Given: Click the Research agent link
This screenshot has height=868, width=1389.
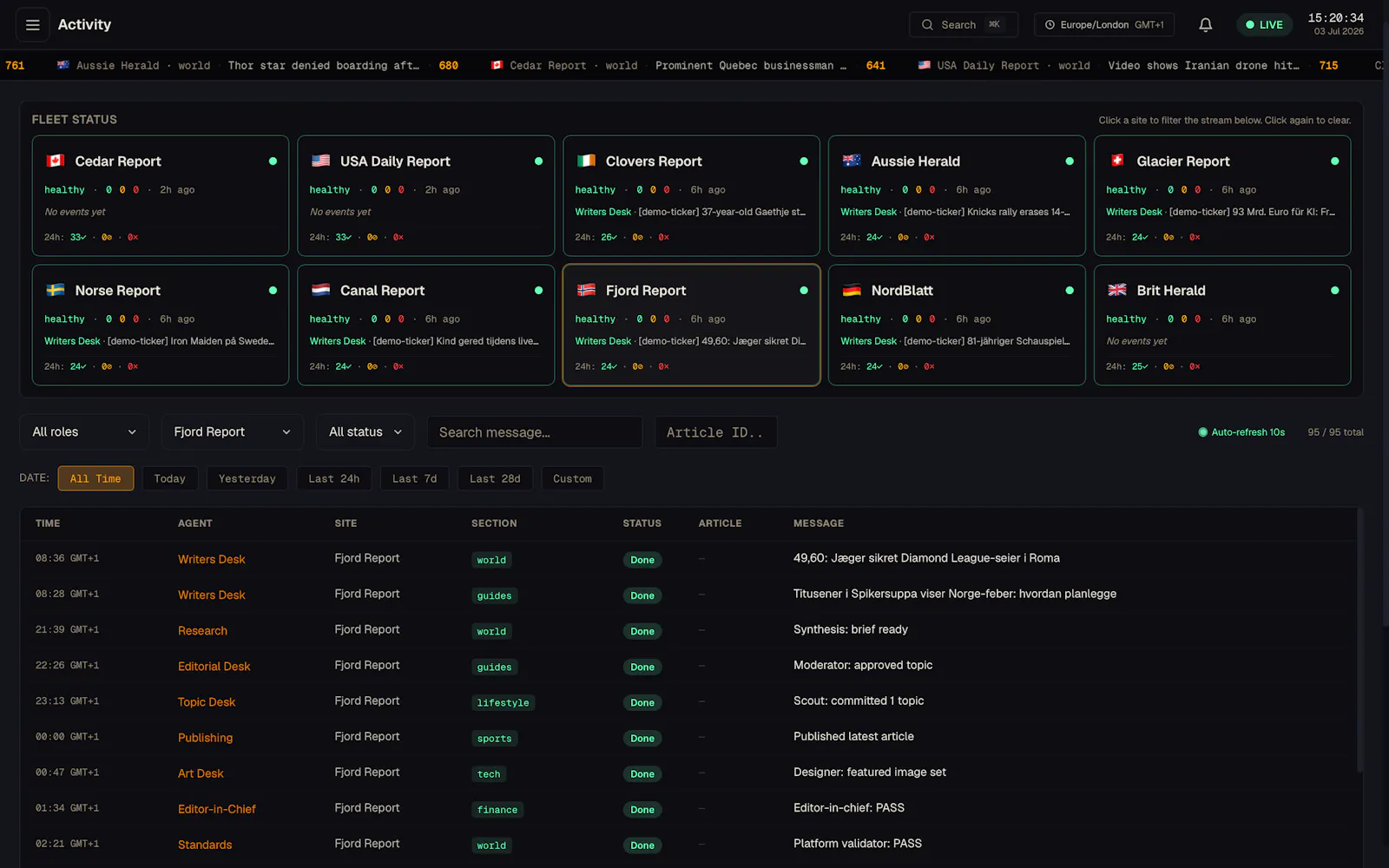Looking at the screenshot, I should [202, 630].
